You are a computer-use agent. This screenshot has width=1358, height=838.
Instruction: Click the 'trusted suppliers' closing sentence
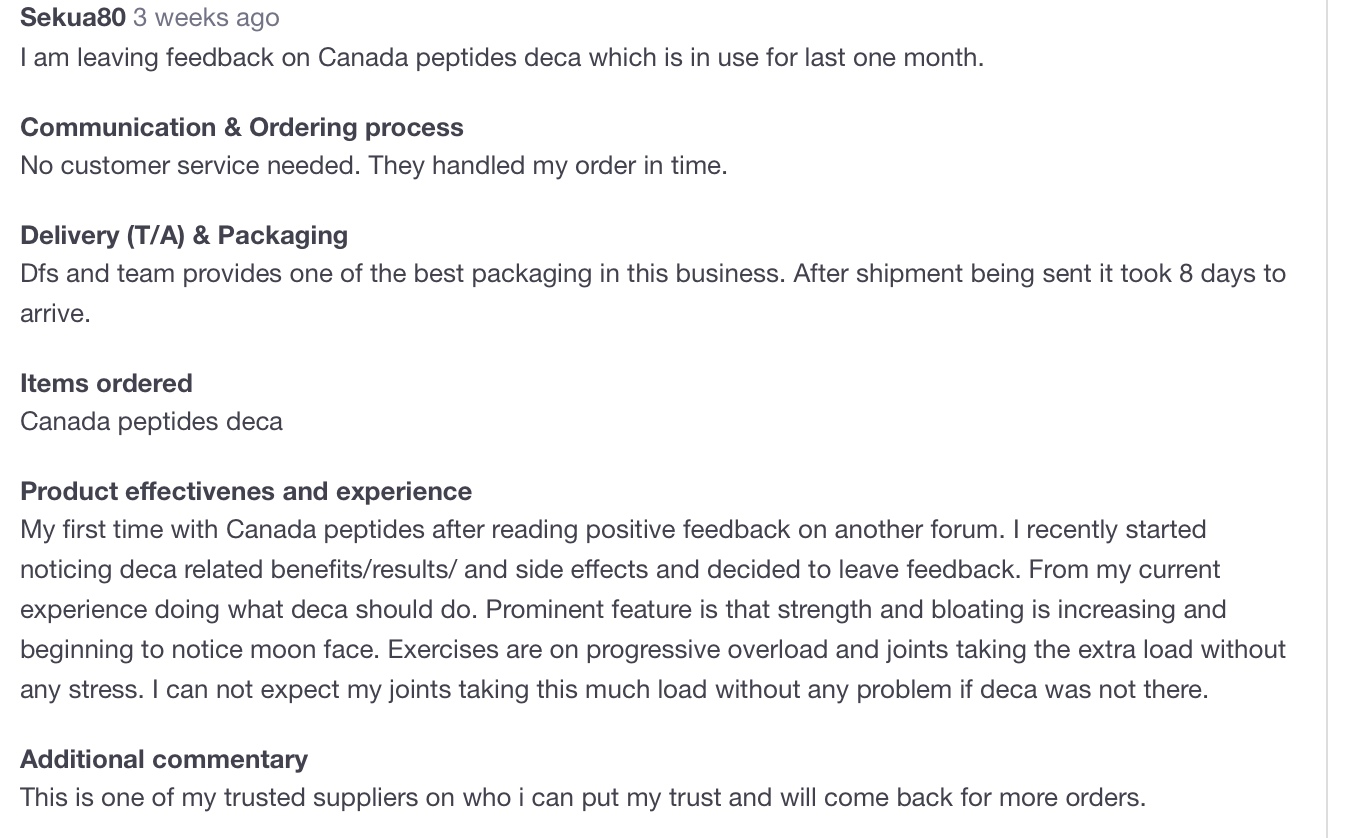tap(583, 798)
